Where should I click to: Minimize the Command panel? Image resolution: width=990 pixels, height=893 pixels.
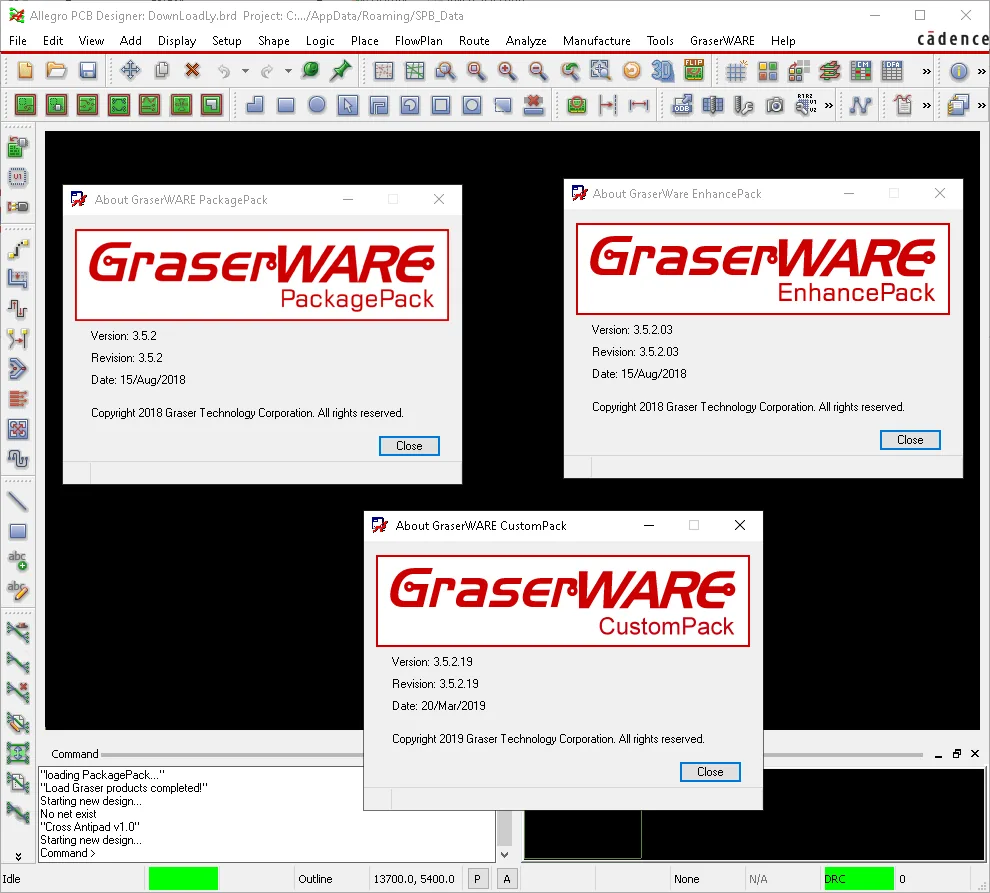pos(938,754)
